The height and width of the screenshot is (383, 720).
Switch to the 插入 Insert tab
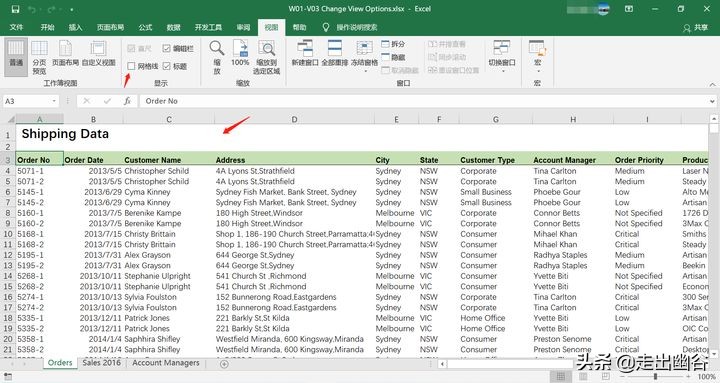75,27
